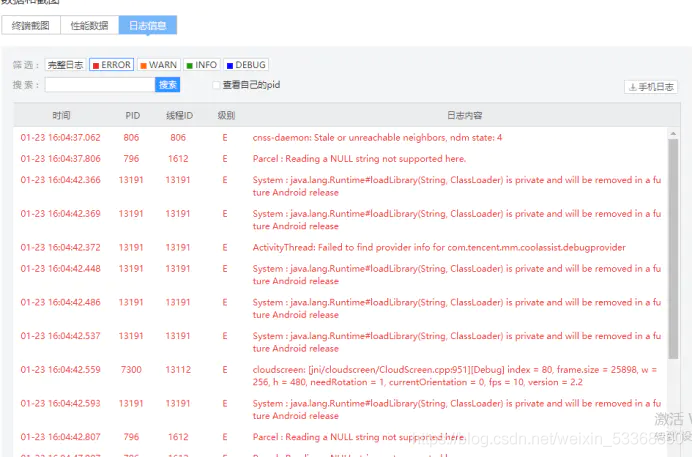693x457 pixels.
Task: Filter logs by WARN level
Action: pyautogui.click(x=159, y=65)
